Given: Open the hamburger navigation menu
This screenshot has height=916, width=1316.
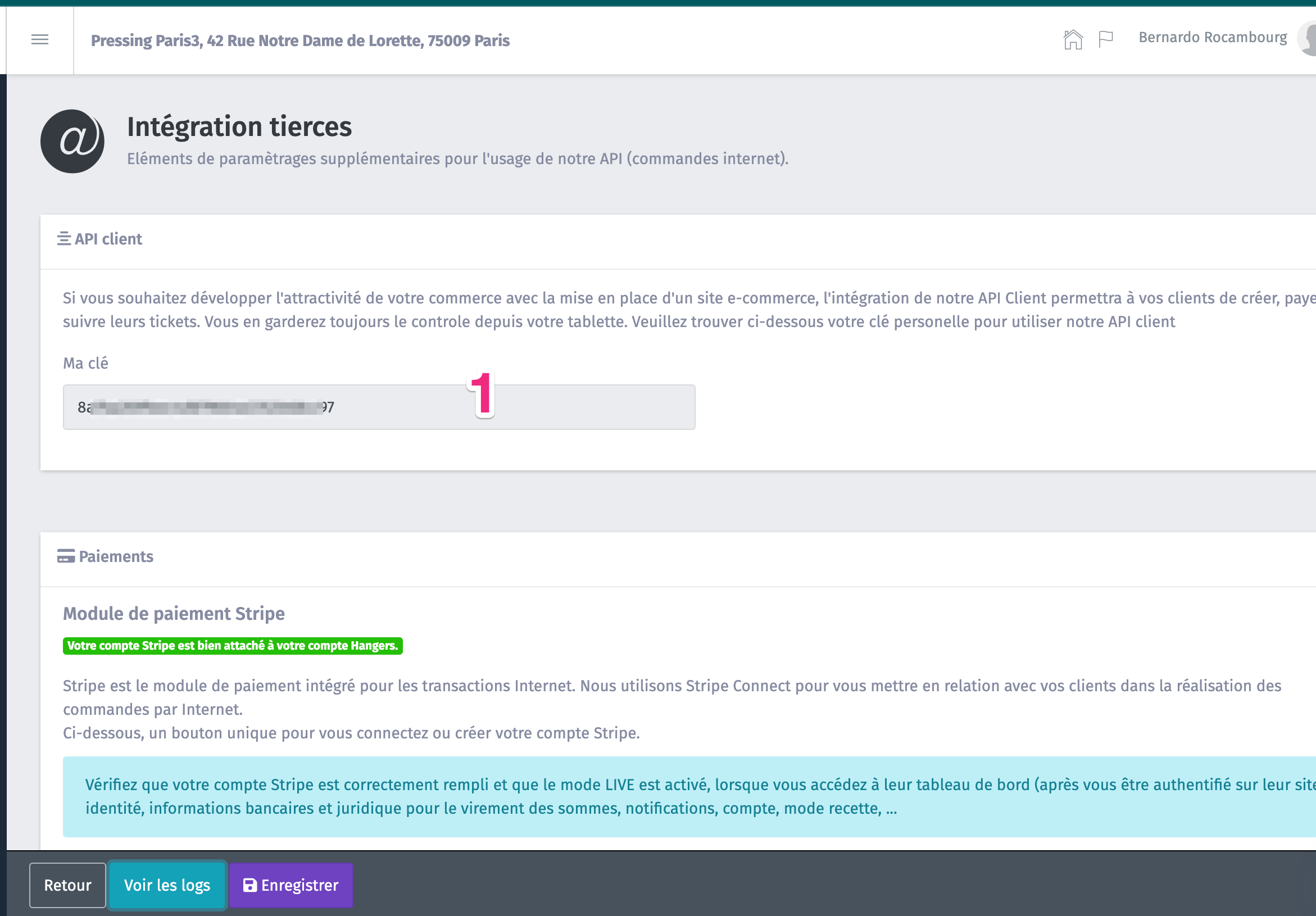Looking at the screenshot, I should pyautogui.click(x=39, y=39).
